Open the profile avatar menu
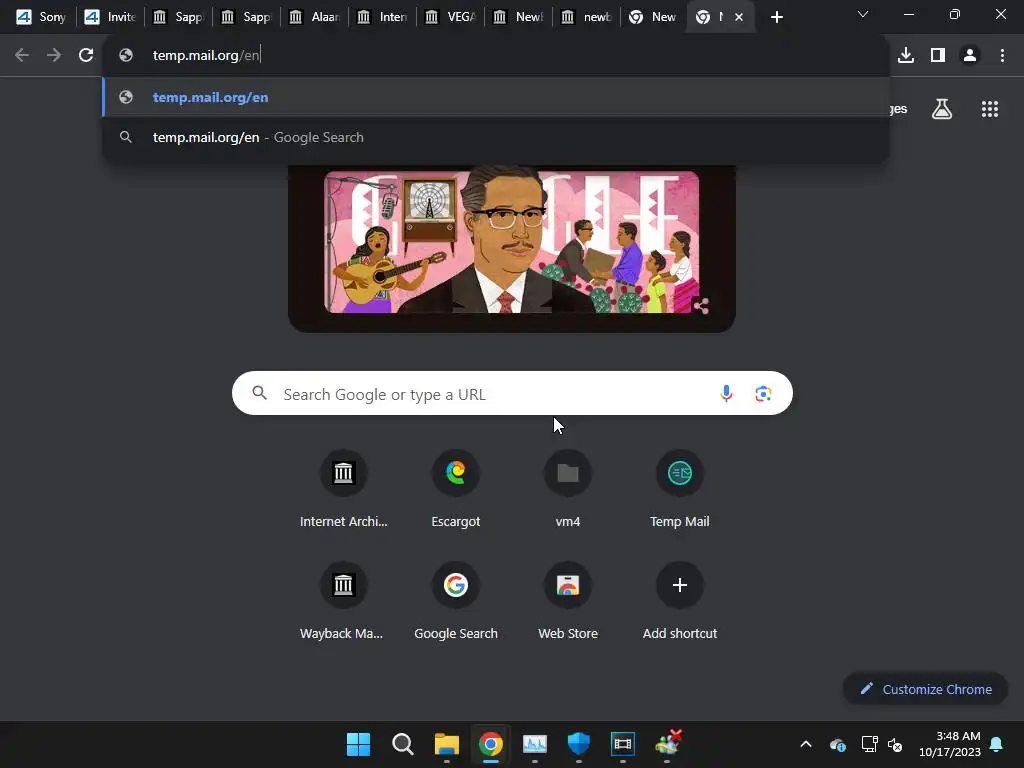Image resolution: width=1024 pixels, height=768 pixels. [x=970, y=55]
